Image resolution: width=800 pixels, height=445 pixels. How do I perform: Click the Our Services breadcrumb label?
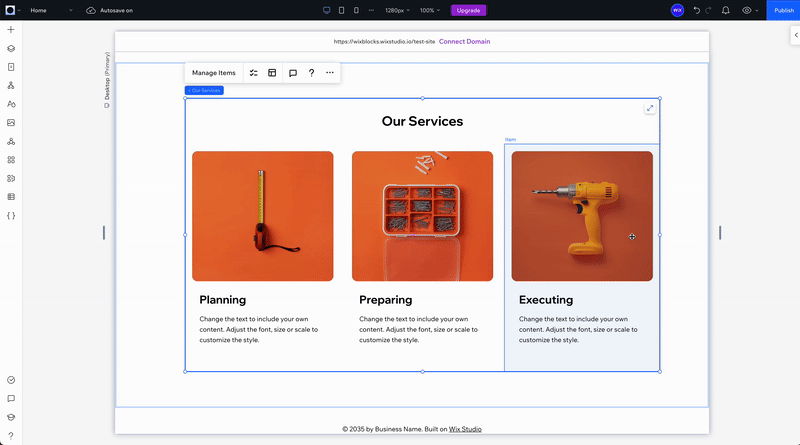coord(204,90)
